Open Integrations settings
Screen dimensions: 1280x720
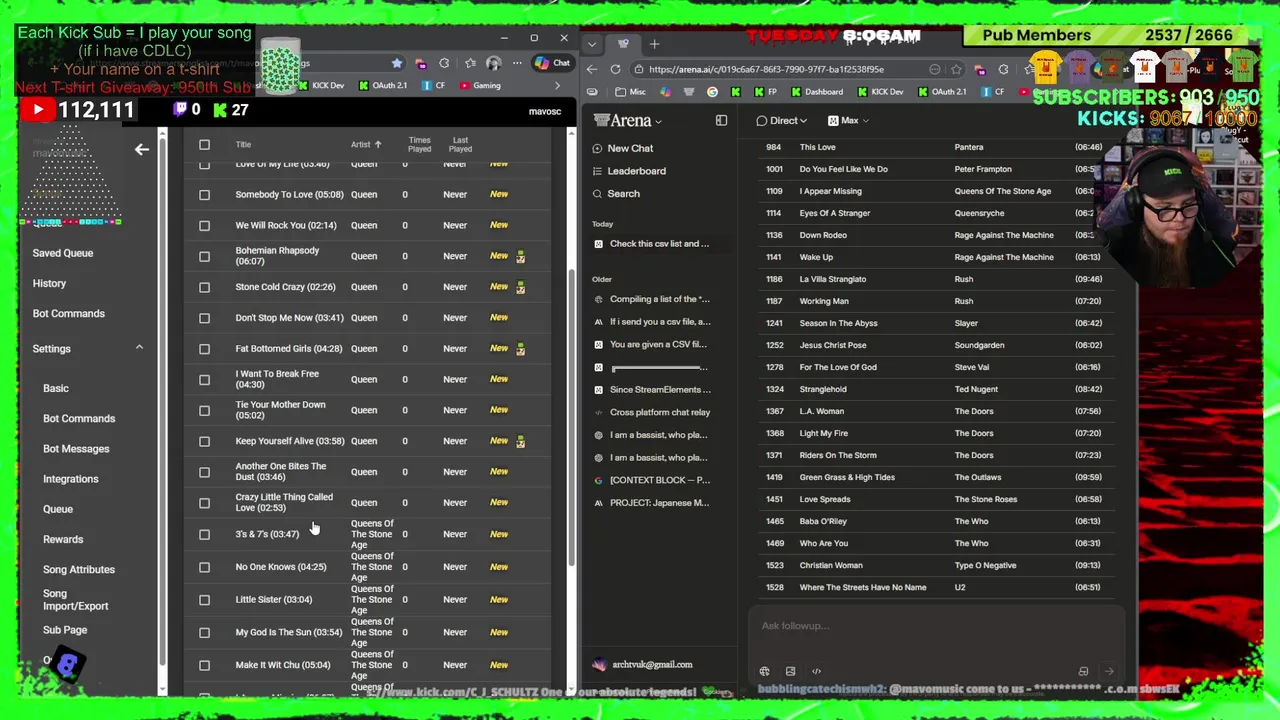click(x=70, y=479)
